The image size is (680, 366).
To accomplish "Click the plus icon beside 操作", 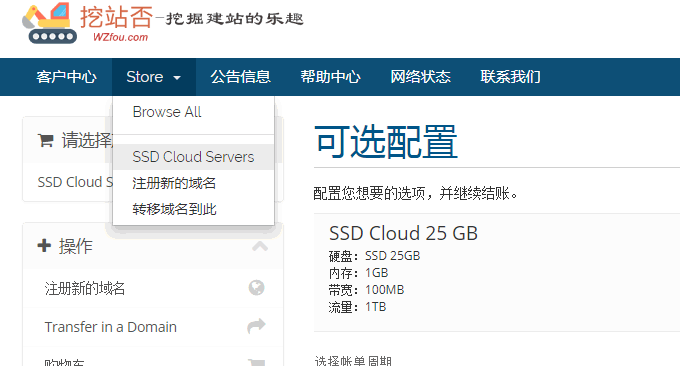I will point(44,246).
